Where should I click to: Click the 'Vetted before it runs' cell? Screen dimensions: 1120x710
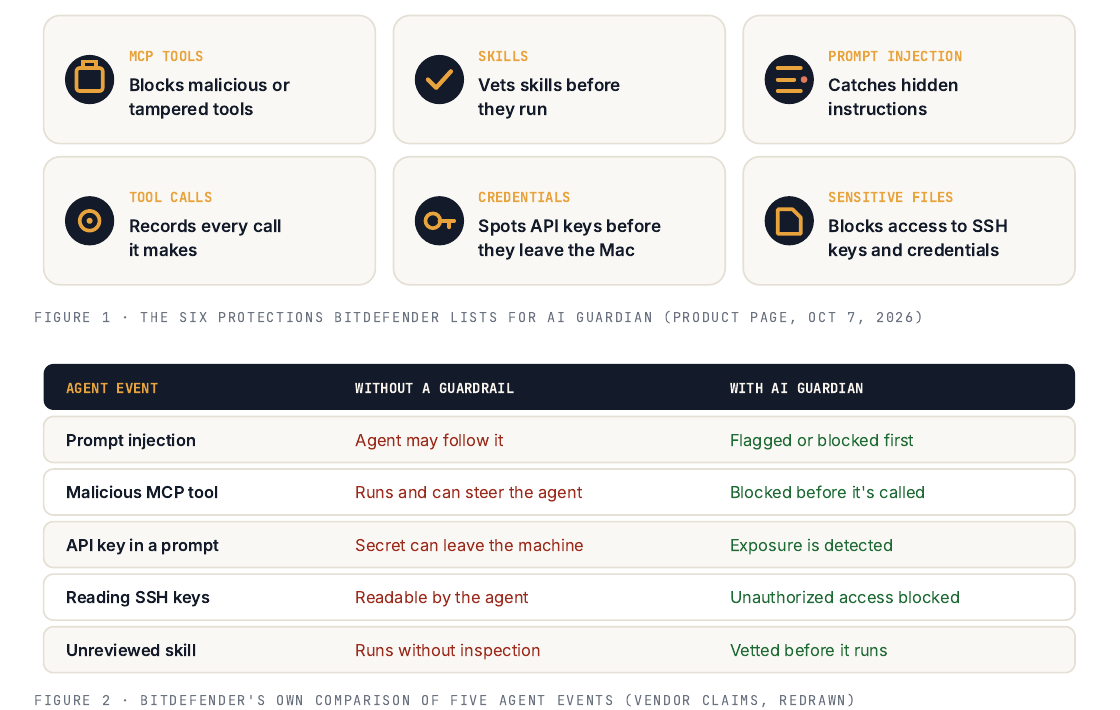tap(809, 650)
